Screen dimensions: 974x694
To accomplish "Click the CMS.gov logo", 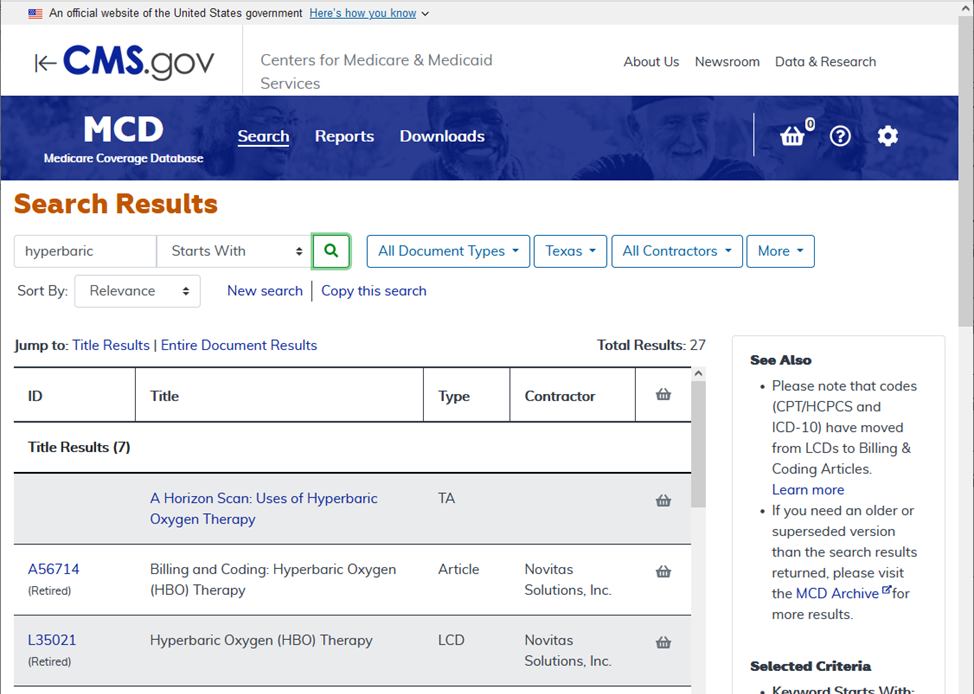I will pyautogui.click(x=139, y=62).
